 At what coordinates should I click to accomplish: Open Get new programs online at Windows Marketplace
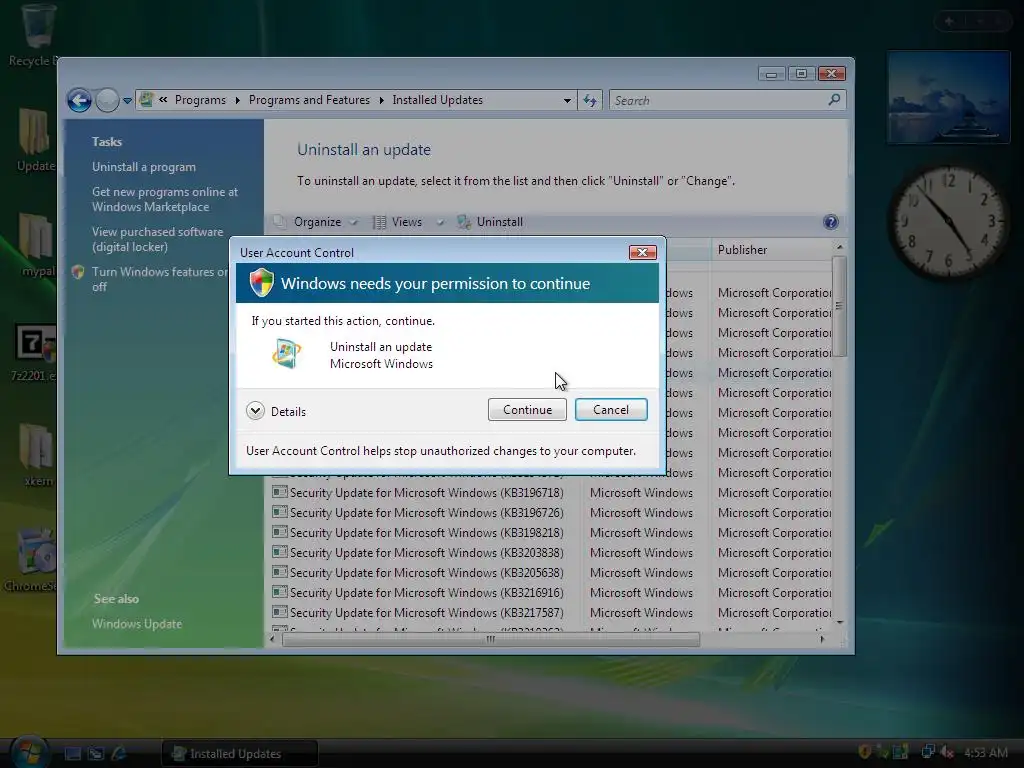click(165, 199)
